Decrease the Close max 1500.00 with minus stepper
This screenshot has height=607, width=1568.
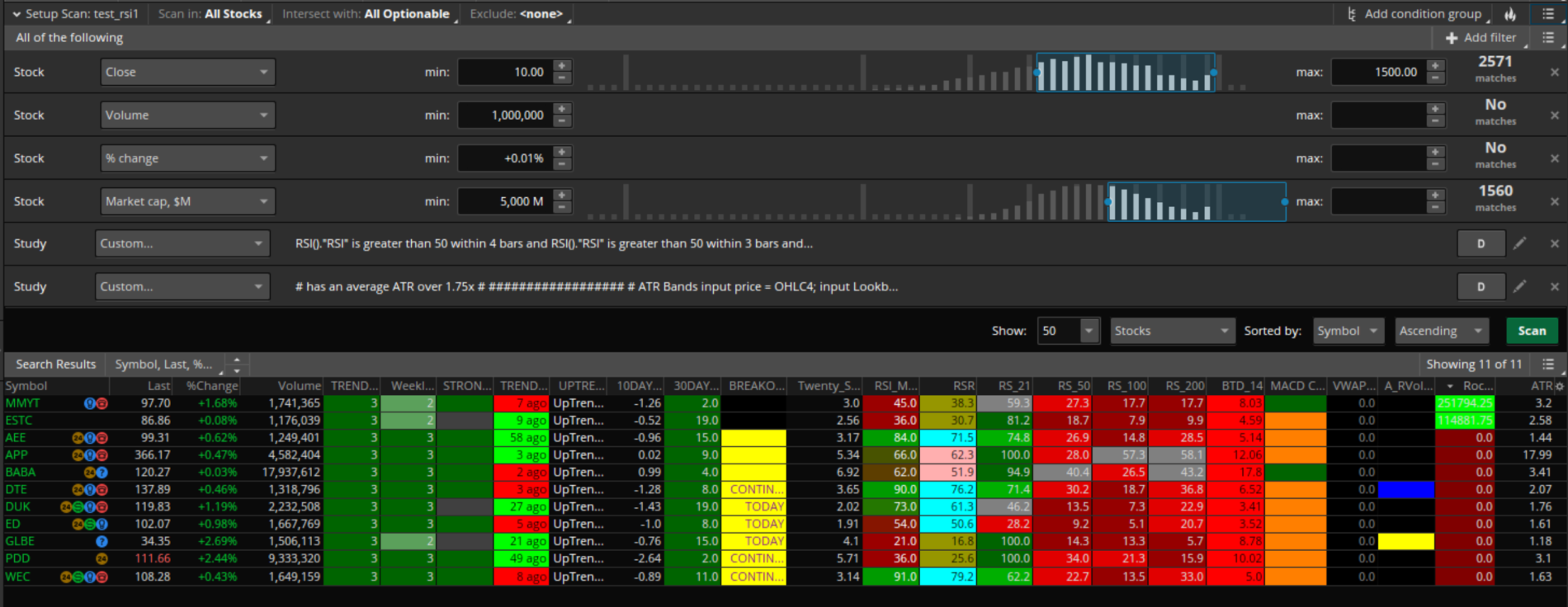point(1436,78)
